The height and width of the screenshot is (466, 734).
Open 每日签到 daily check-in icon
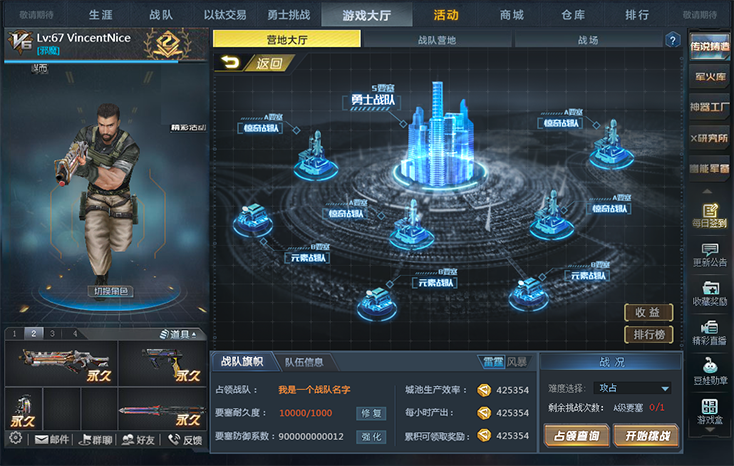pos(710,215)
